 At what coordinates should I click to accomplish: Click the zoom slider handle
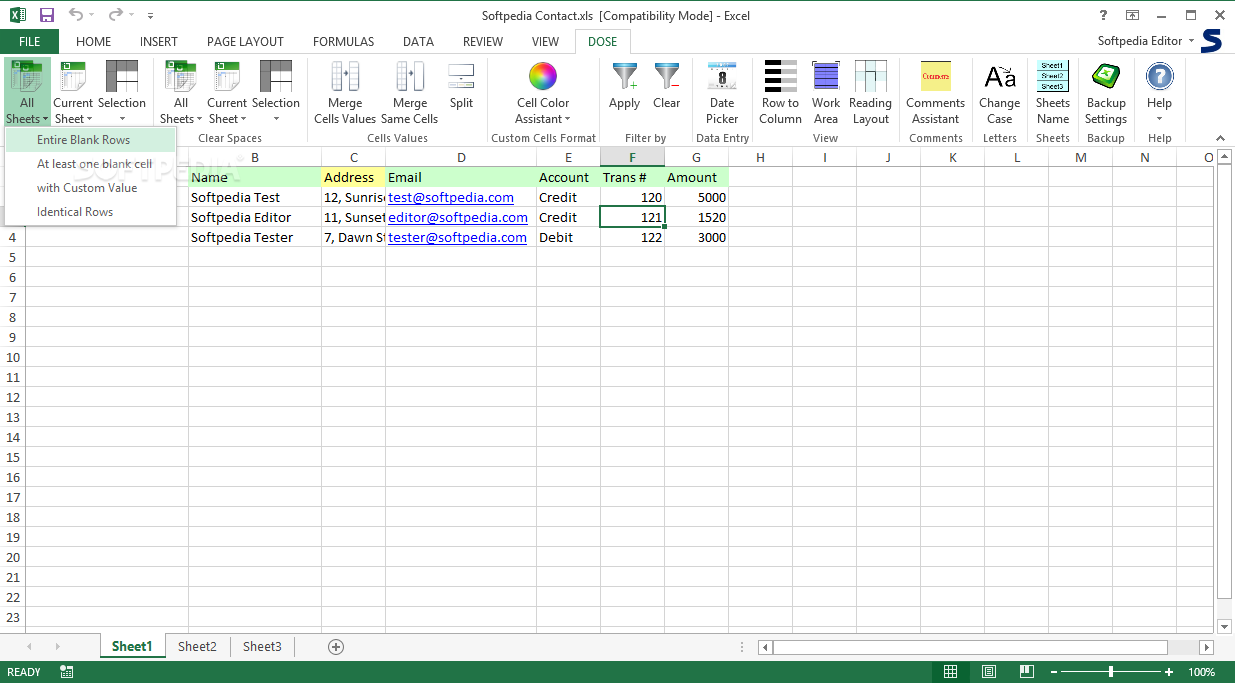click(1111, 672)
